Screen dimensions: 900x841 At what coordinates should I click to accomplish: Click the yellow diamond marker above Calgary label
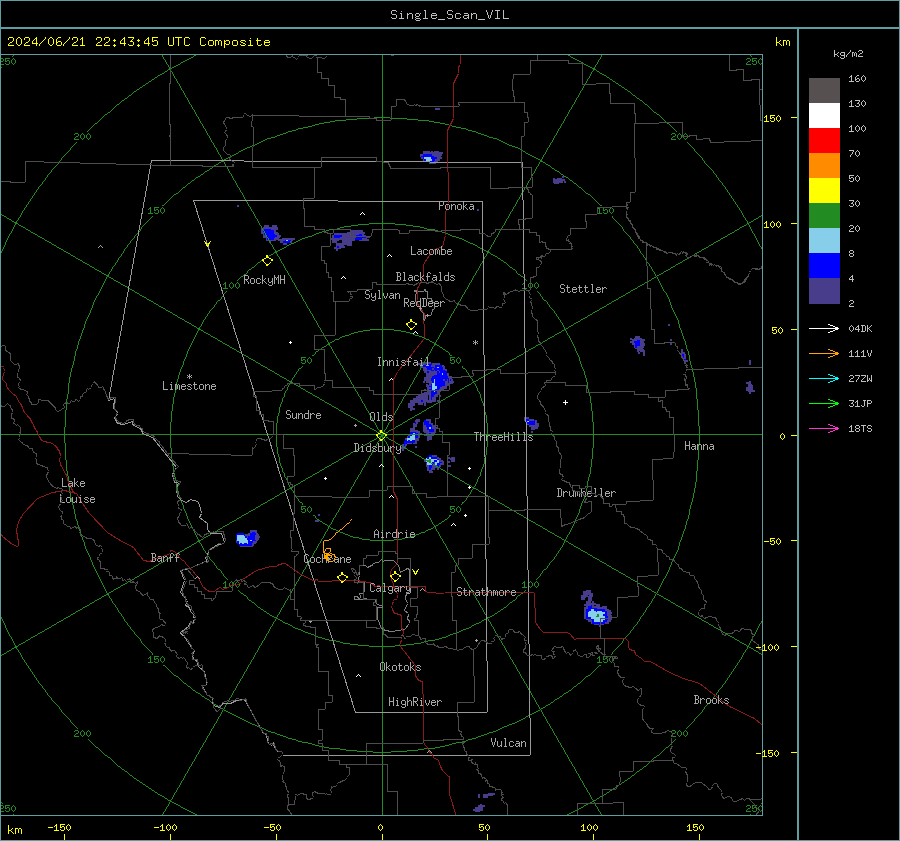(395, 576)
